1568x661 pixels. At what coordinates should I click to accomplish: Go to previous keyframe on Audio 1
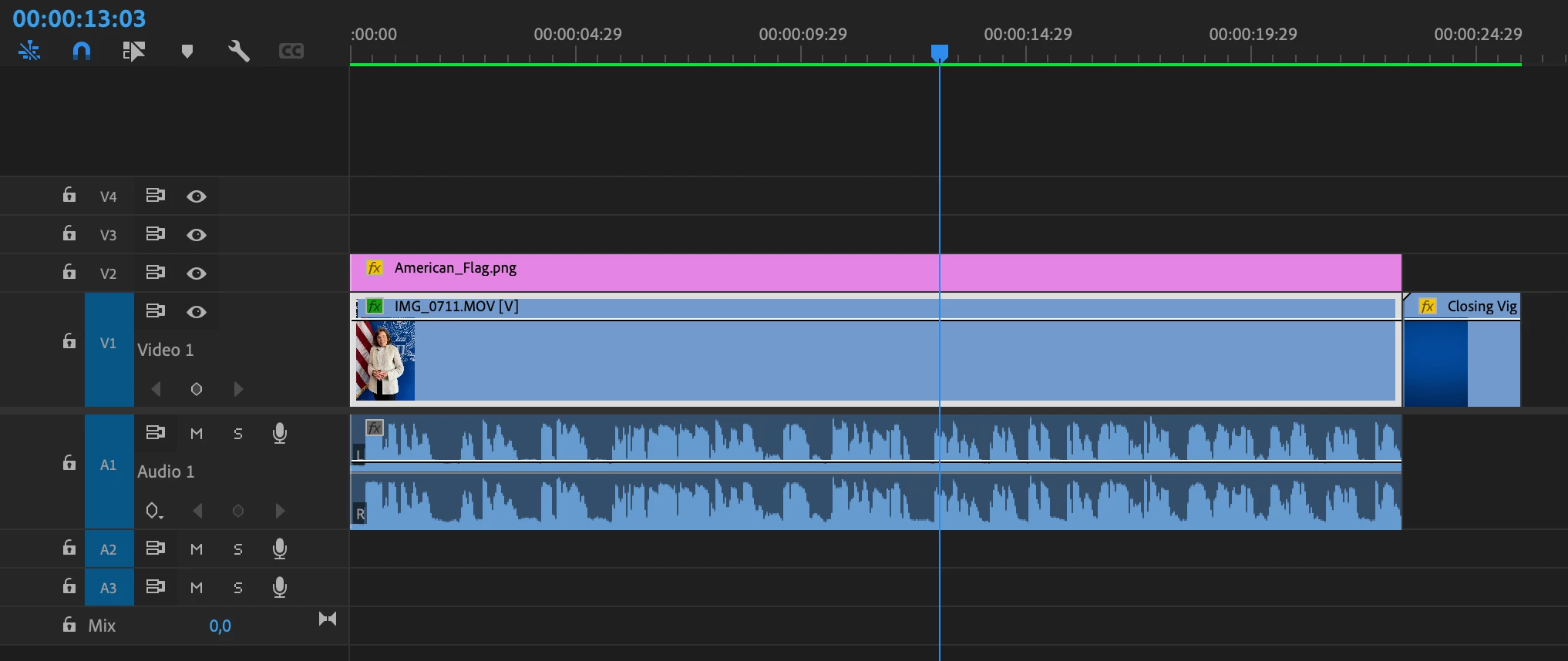tap(198, 511)
